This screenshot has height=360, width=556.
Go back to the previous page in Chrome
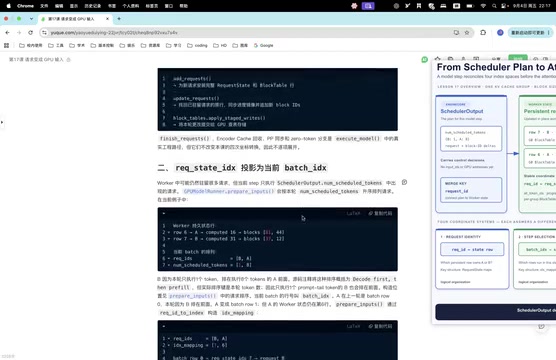[7, 33]
